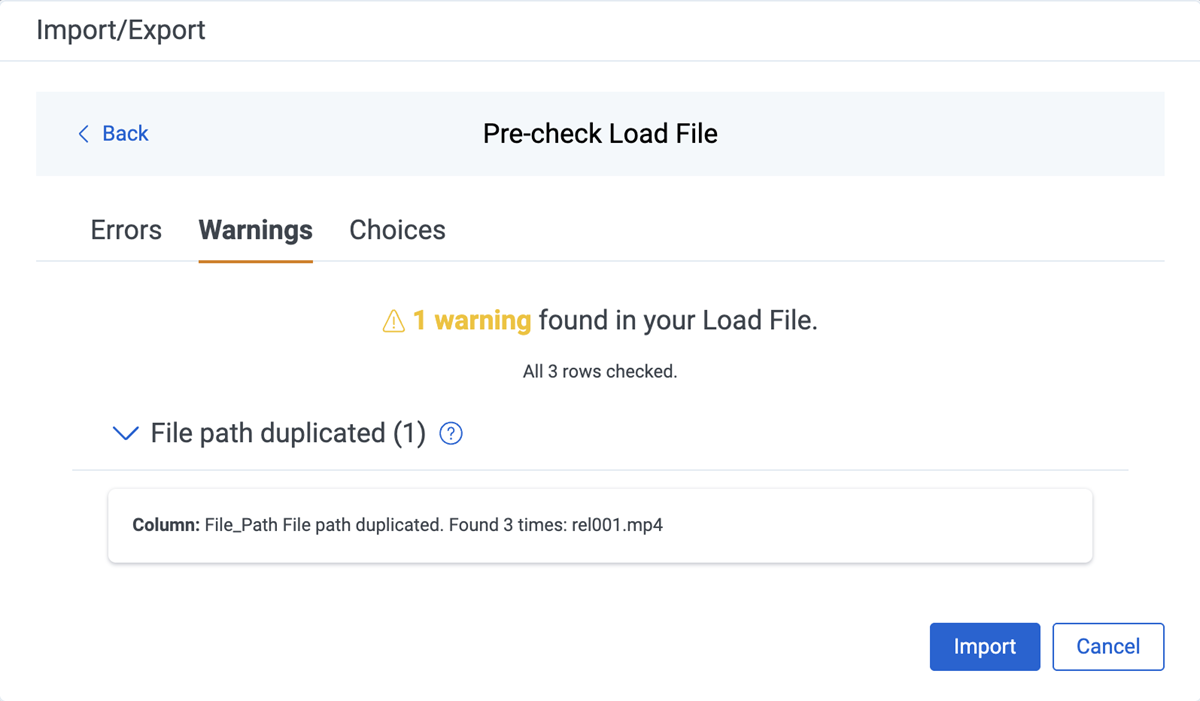The width and height of the screenshot is (1200, 701).
Task: Click the Pre-check Load File heading
Action: [x=600, y=133]
